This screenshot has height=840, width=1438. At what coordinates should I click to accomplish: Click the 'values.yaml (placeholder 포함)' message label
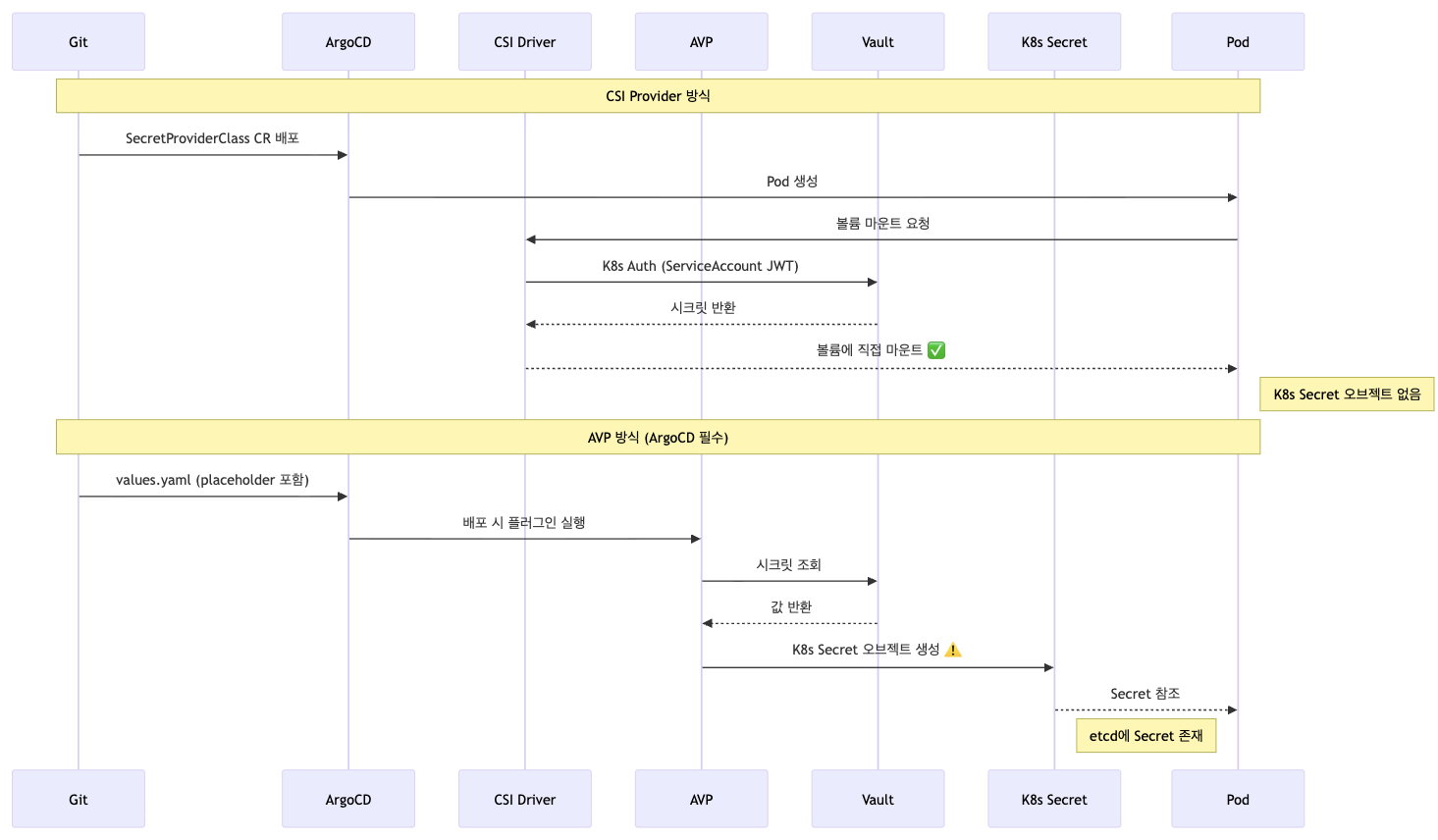tap(212, 480)
